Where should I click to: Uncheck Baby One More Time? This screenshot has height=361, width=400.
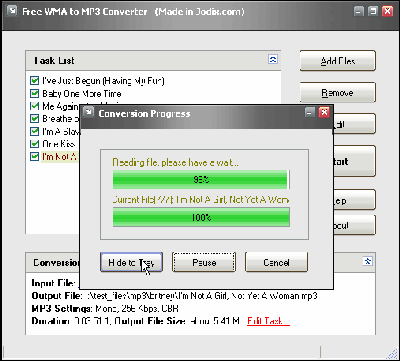(34, 93)
